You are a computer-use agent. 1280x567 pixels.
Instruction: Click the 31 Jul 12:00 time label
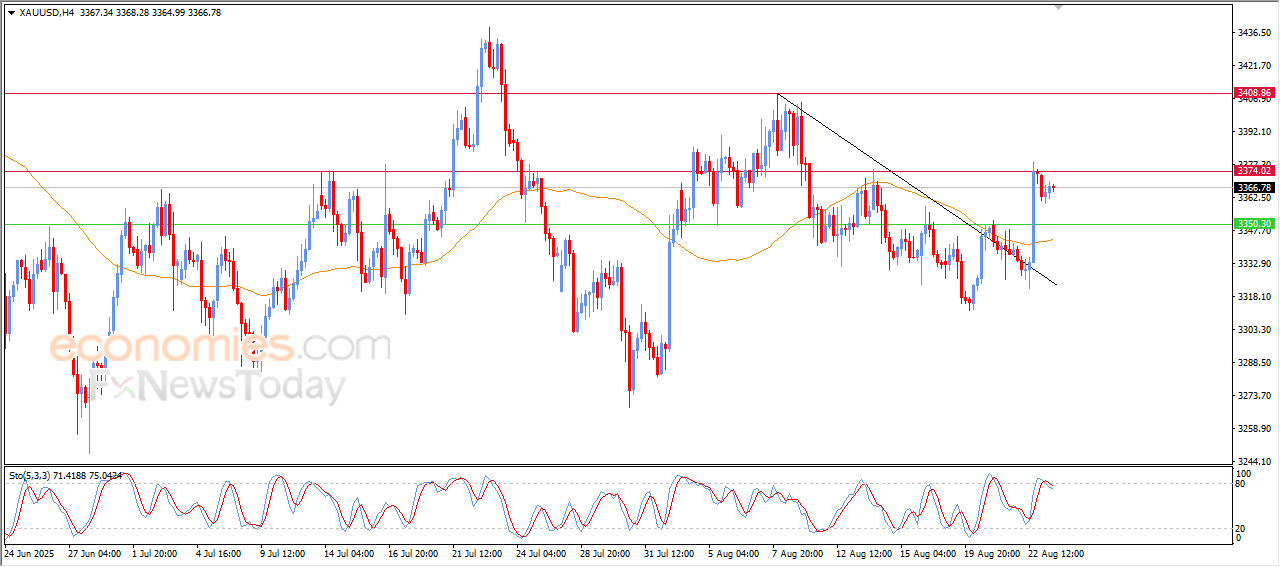[669, 553]
